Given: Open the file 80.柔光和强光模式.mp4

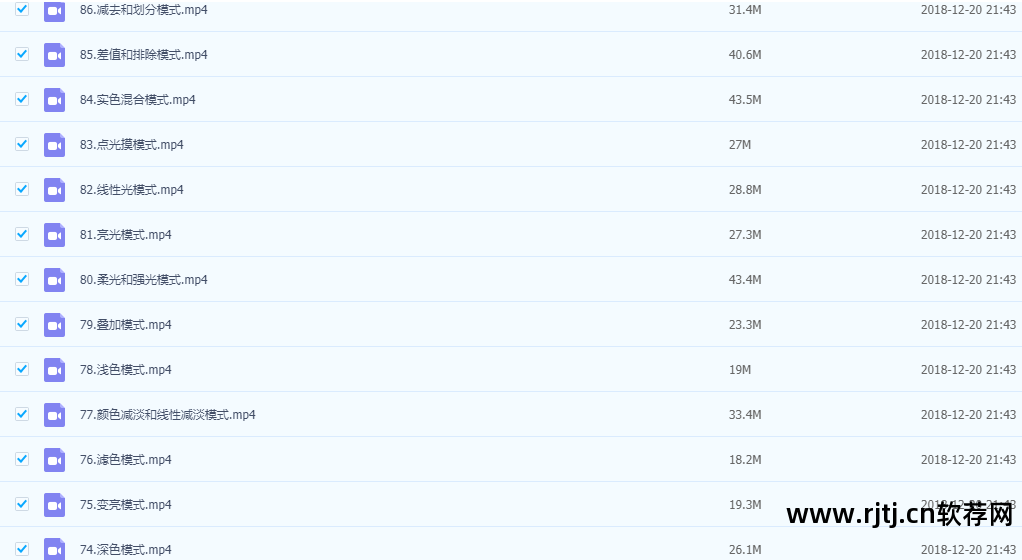Looking at the screenshot, I should point(143,280).
